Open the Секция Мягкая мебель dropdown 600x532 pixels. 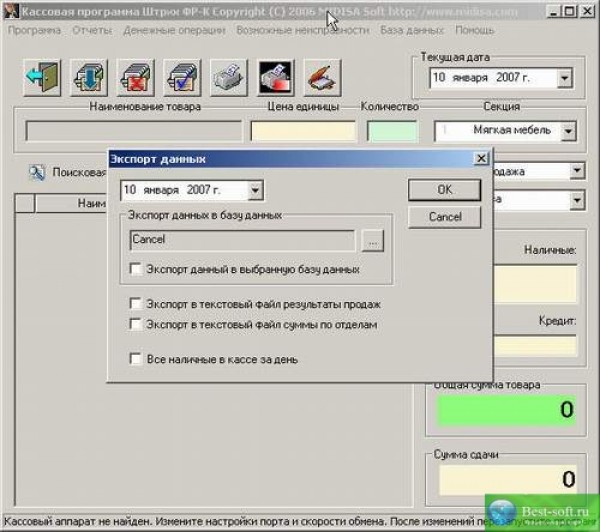pyautogui.click(x=568, y=130)
